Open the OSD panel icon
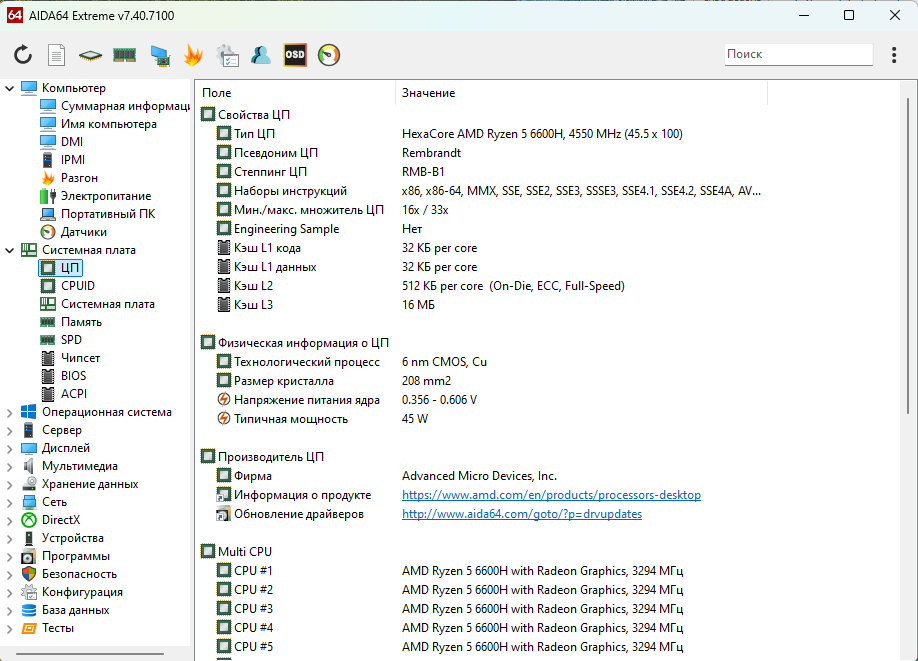This screenshot has height=661, width=918. coord(295,55)
